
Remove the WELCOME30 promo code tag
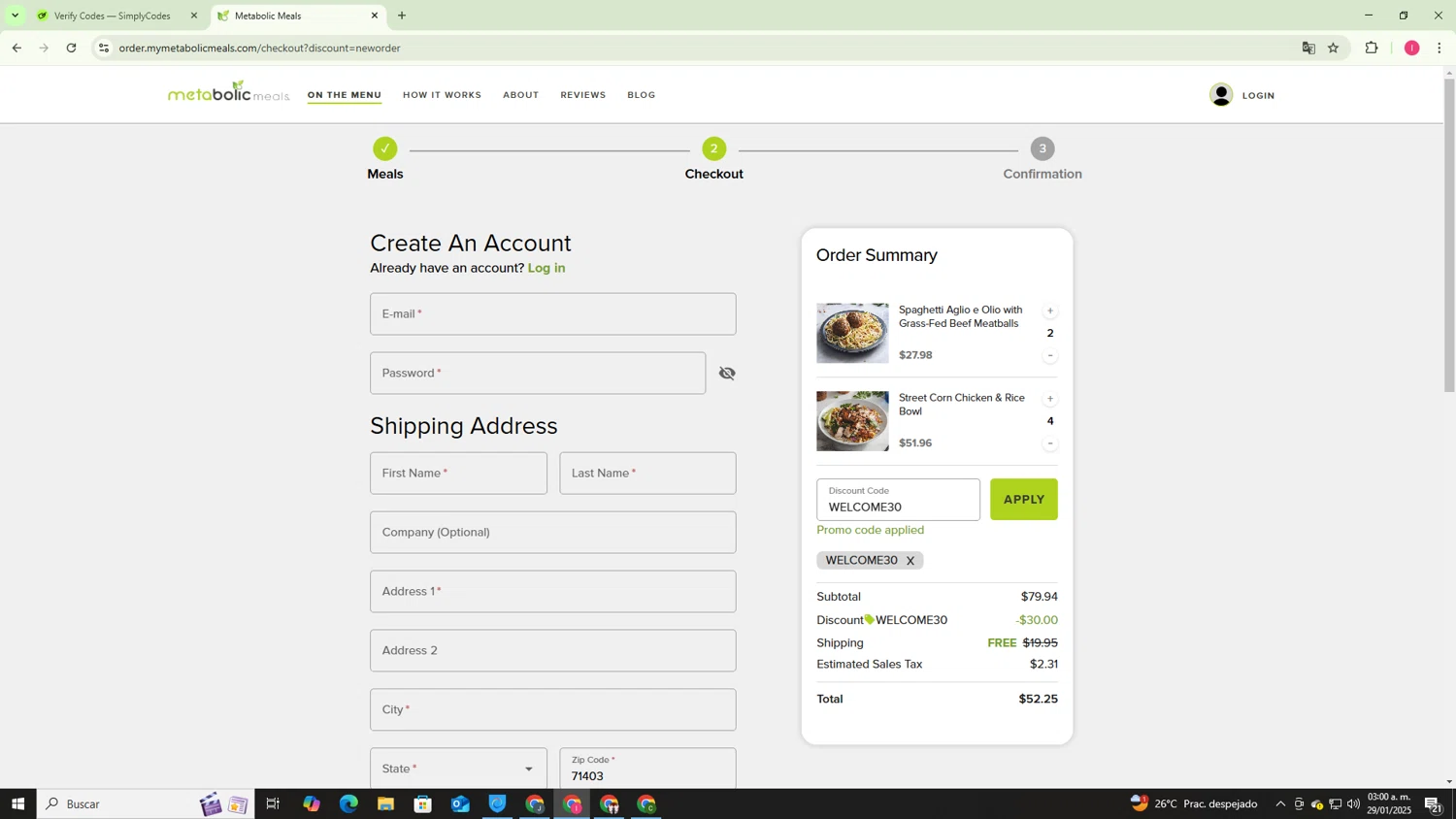coord(910,561)
